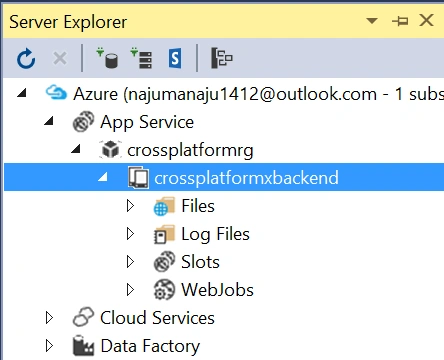444x360 pixels.
Task: Click the grayed-out Stop Refresh X icon
Action: (x=60, y=59)
